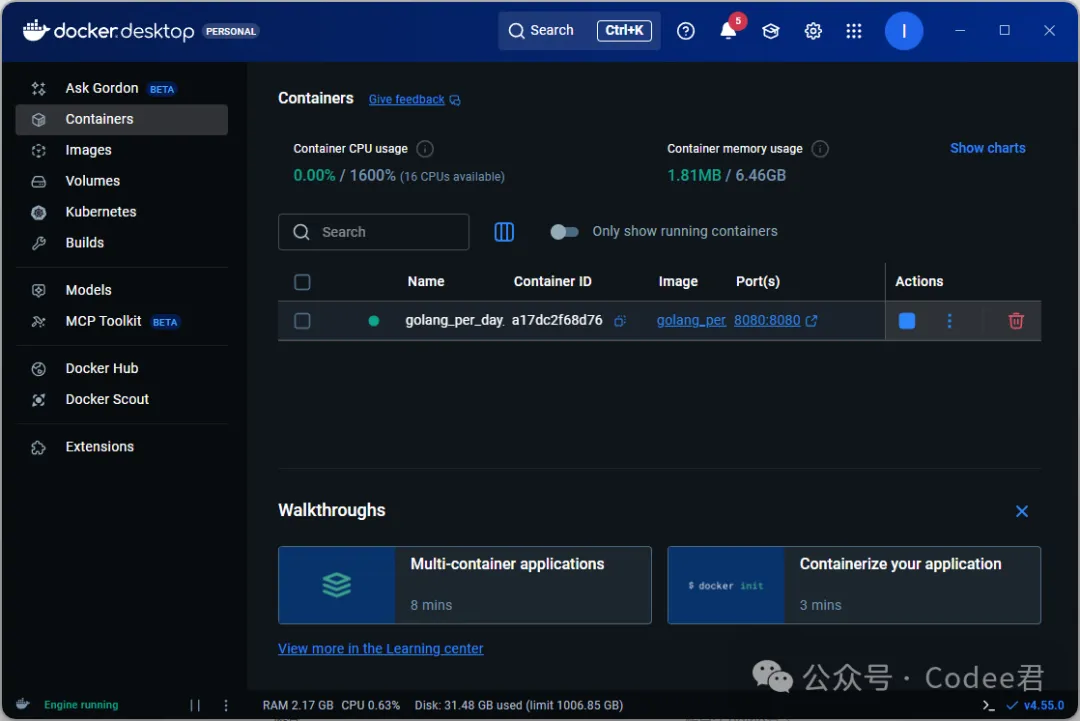Click the Docker whale logo
The width and height of the screenshot is (1080, 721).
(36, 30)
